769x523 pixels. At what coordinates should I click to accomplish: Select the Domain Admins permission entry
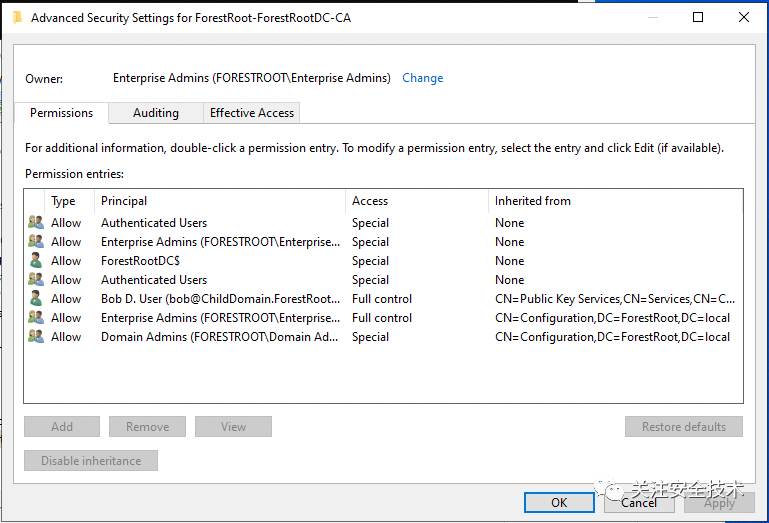pyautogui.click(x=383, y=337)
